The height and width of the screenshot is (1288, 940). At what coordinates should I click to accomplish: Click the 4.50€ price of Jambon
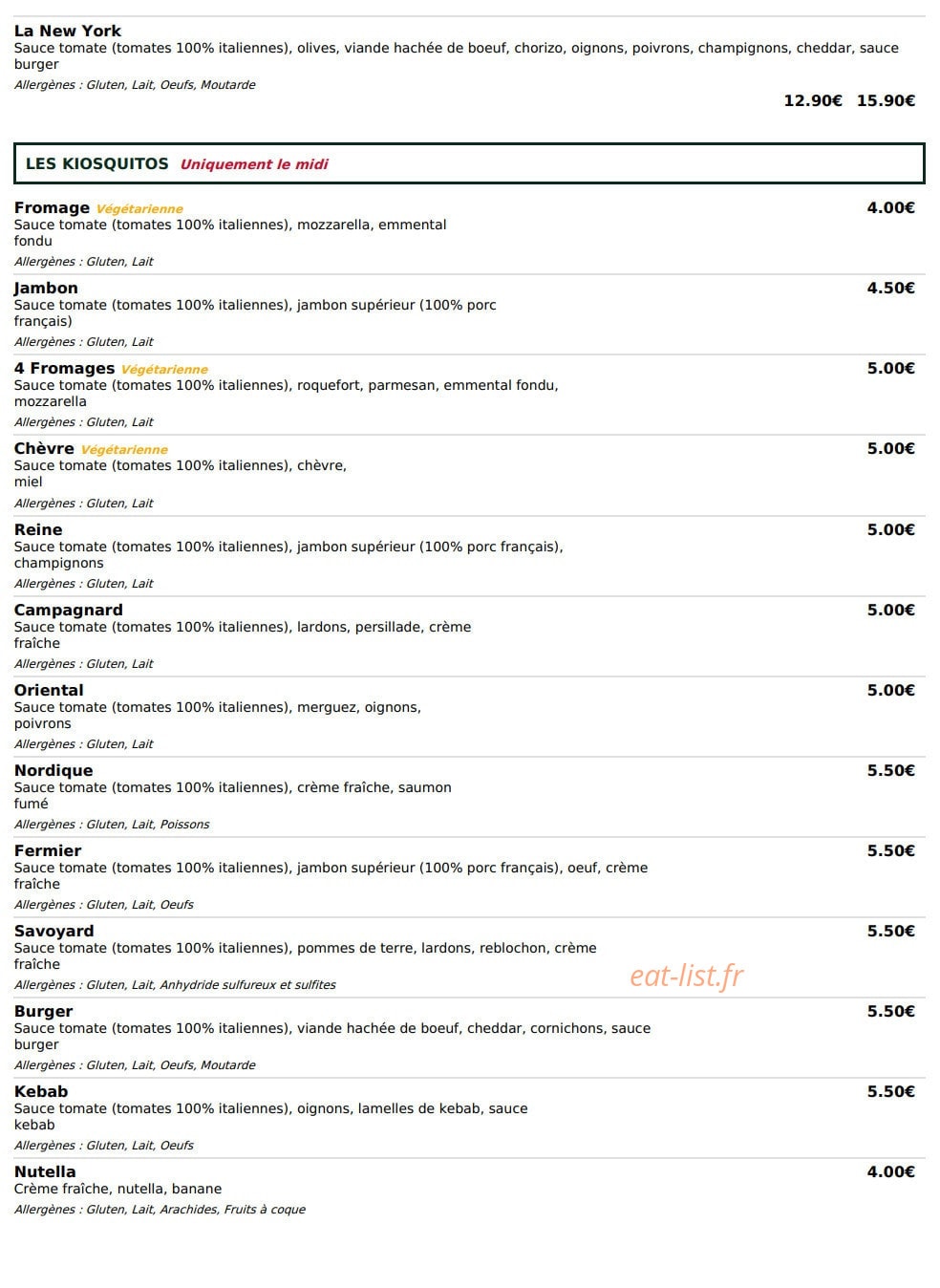click(x=890, y=288)
